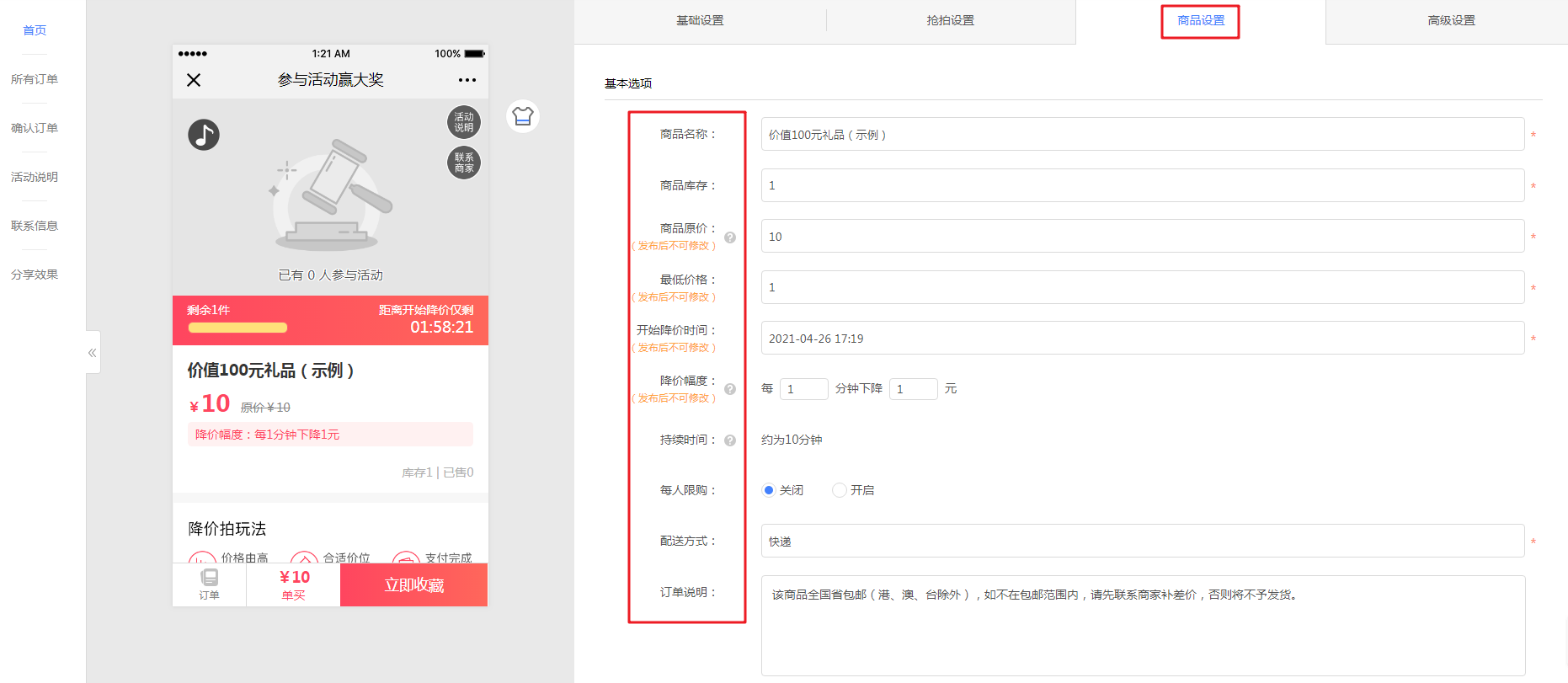Image resolution: width=1568 pixels, height=683 pixels.
Task: Select 开启 for 每人限购
Action: click(839, 490)
